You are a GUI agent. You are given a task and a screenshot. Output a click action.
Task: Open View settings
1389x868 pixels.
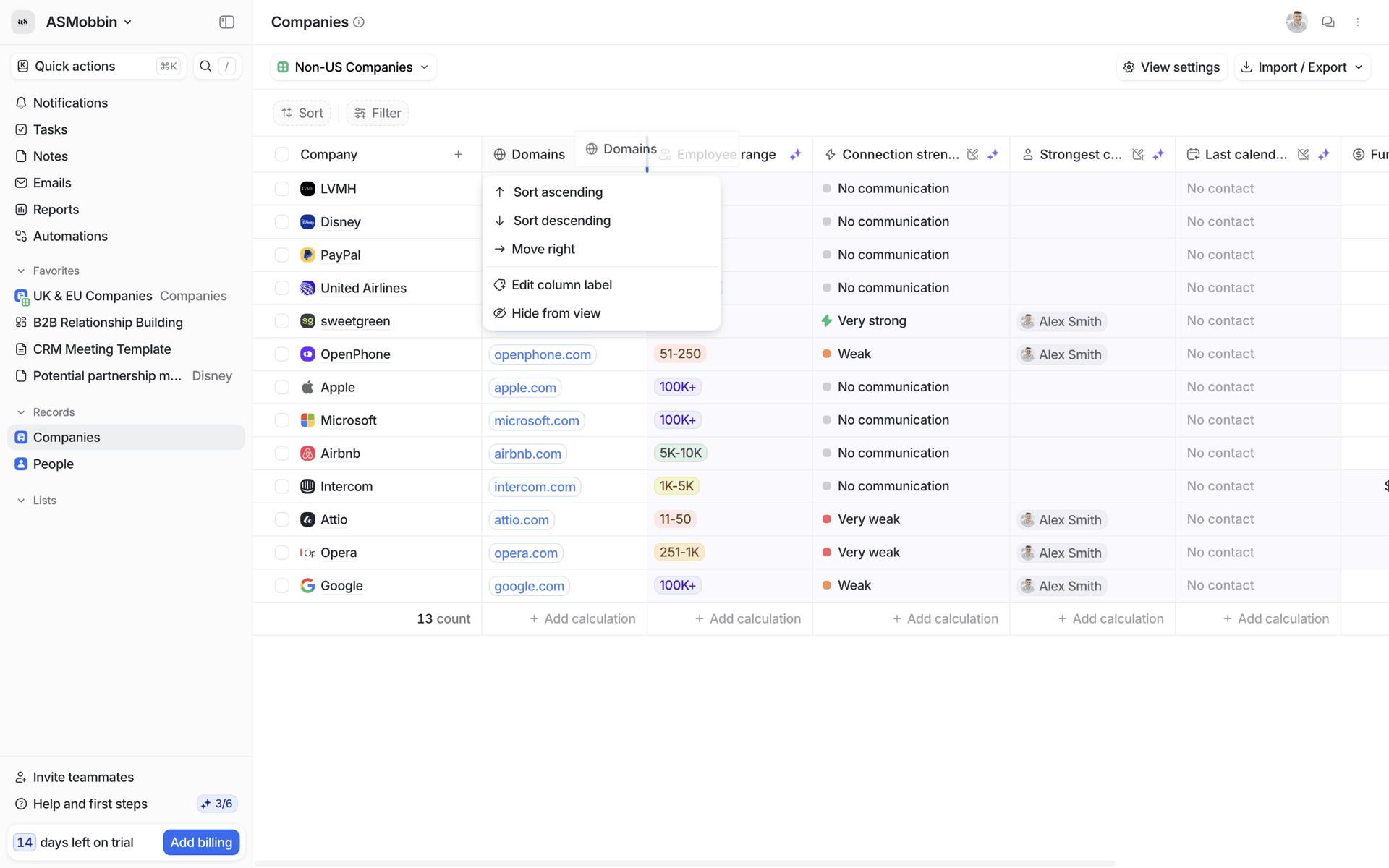1172,67
